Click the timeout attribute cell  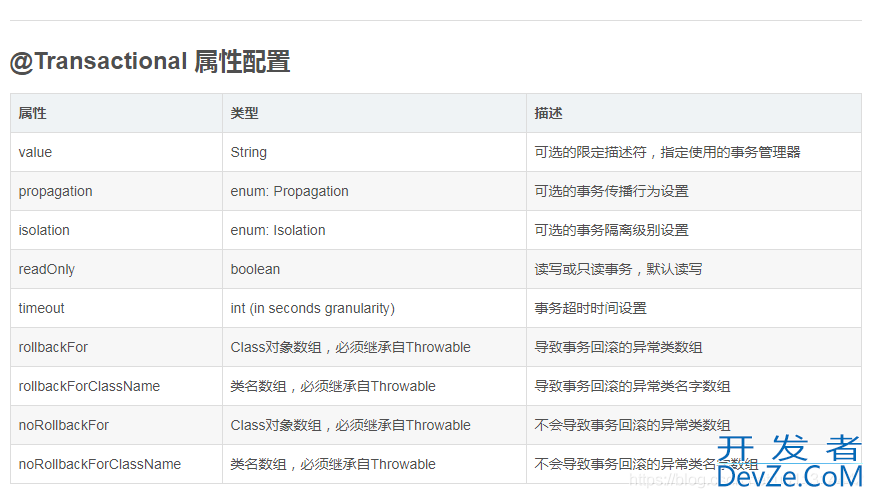(41, 308)
